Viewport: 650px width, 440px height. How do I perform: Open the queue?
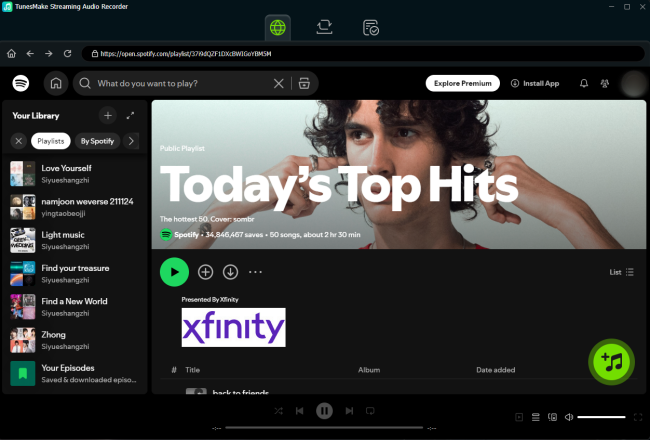536,417
